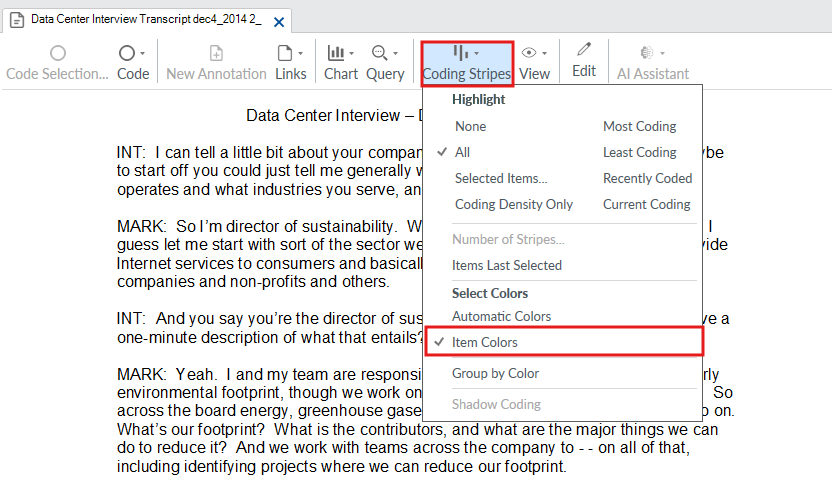Expand the Query dropdown arrow
The image size is (832, 480).
point(395,54)
